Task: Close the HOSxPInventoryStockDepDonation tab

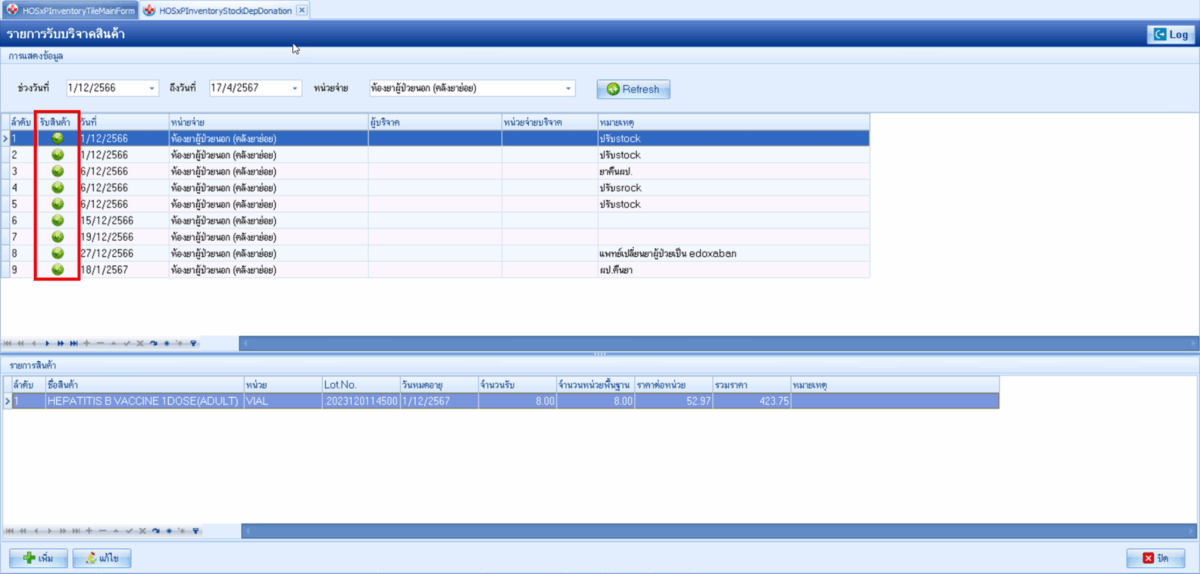Action: [x=301, y=10]
